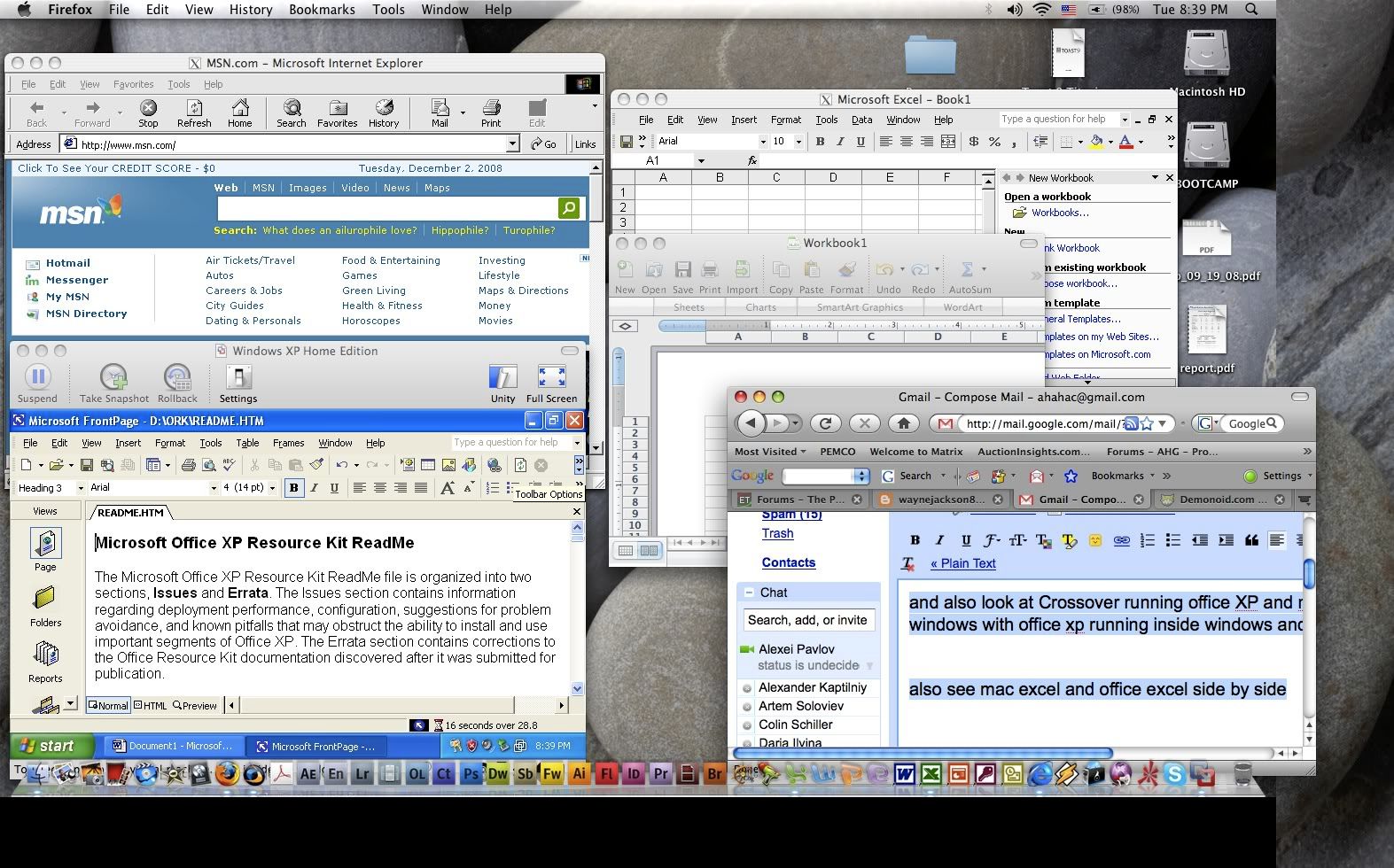Viewport: 1394px width, 868px height.
Task: Click Percent style icon in Excel Book1
Action: tap(994, 142)
